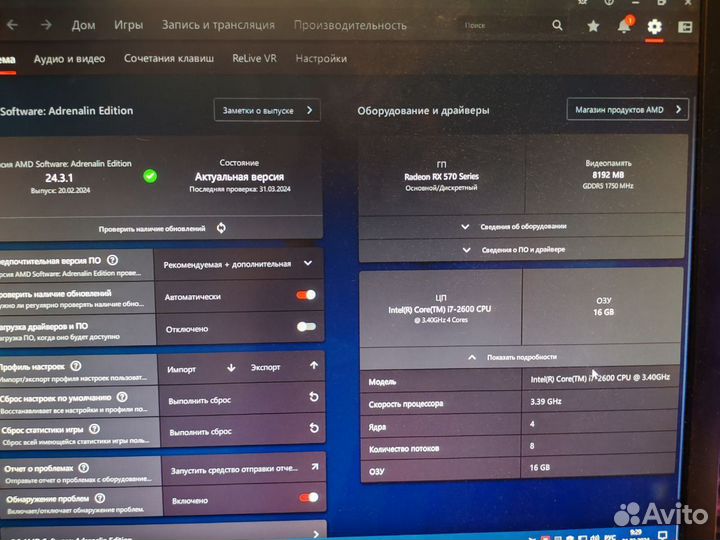This screenshot has width=720, height=540.
Task: Click Импорт profile button
Action: [182, 369]
